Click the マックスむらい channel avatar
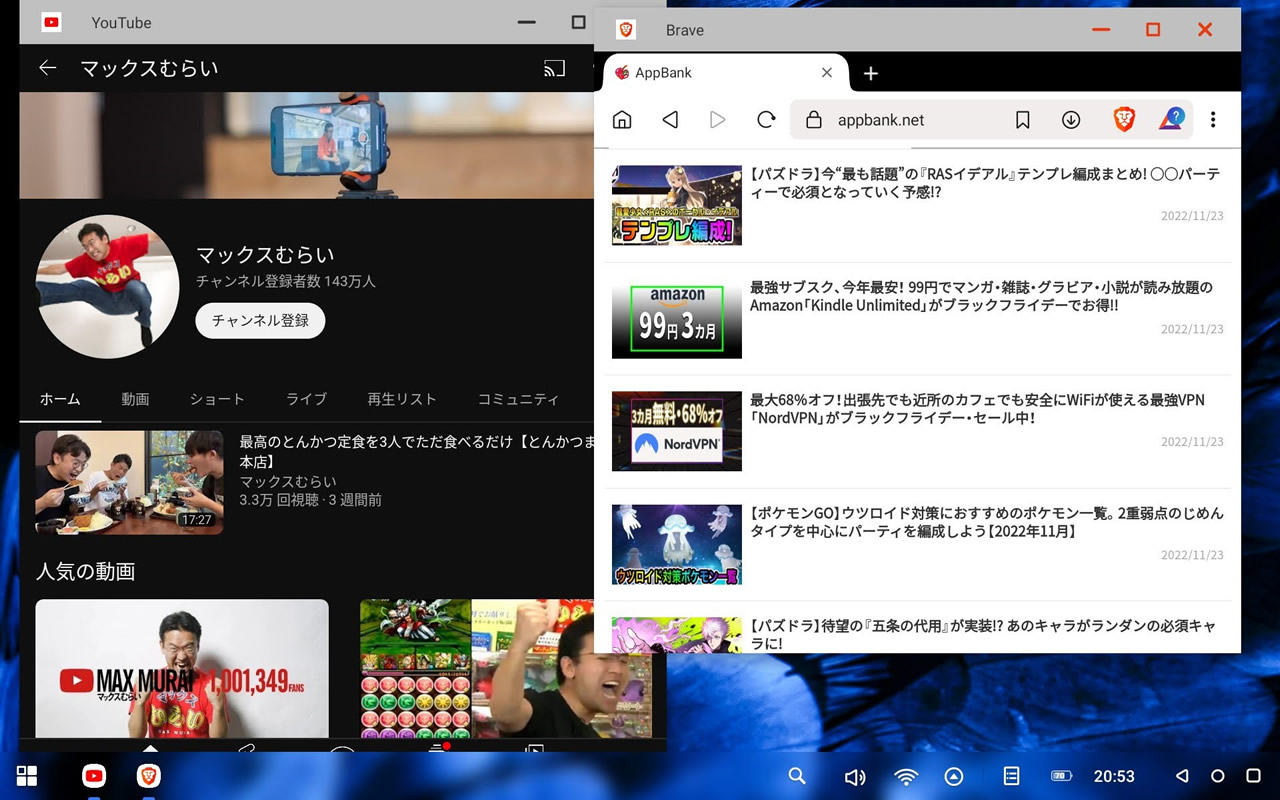The width and height of the screenshot is (1280, 800). [108, 287]
